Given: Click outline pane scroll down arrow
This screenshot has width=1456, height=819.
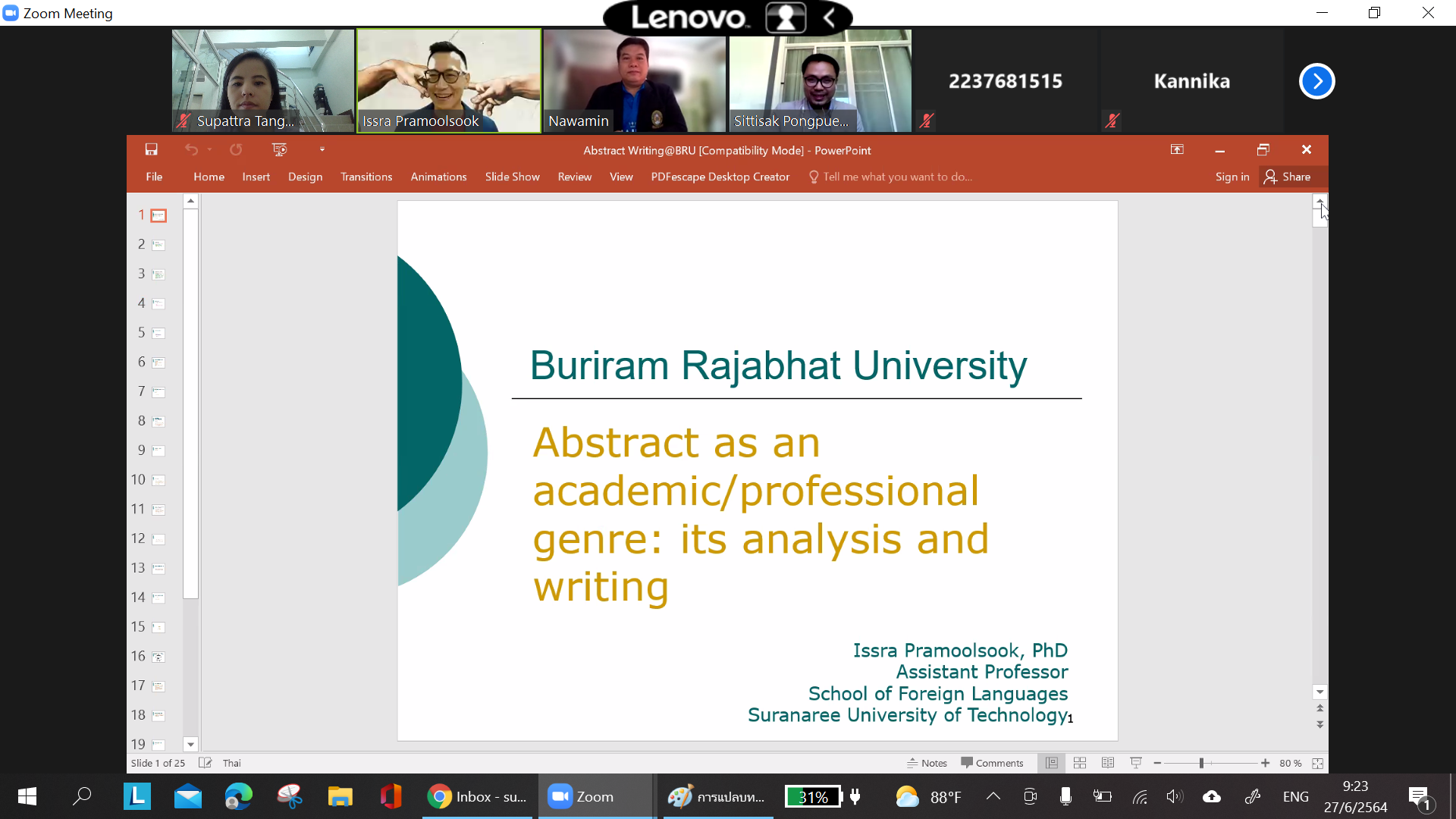Looking at the screenshot, I should pyautogui.click(x=191, y=745).
